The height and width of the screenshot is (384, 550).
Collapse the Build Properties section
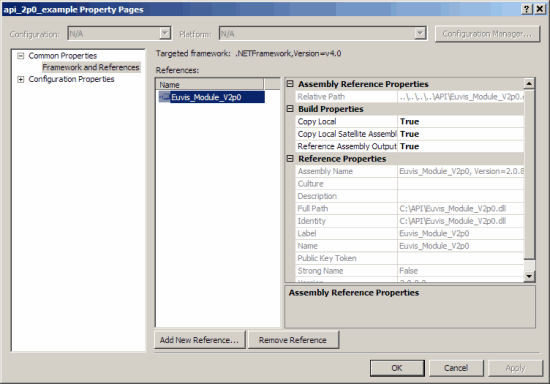290,109
